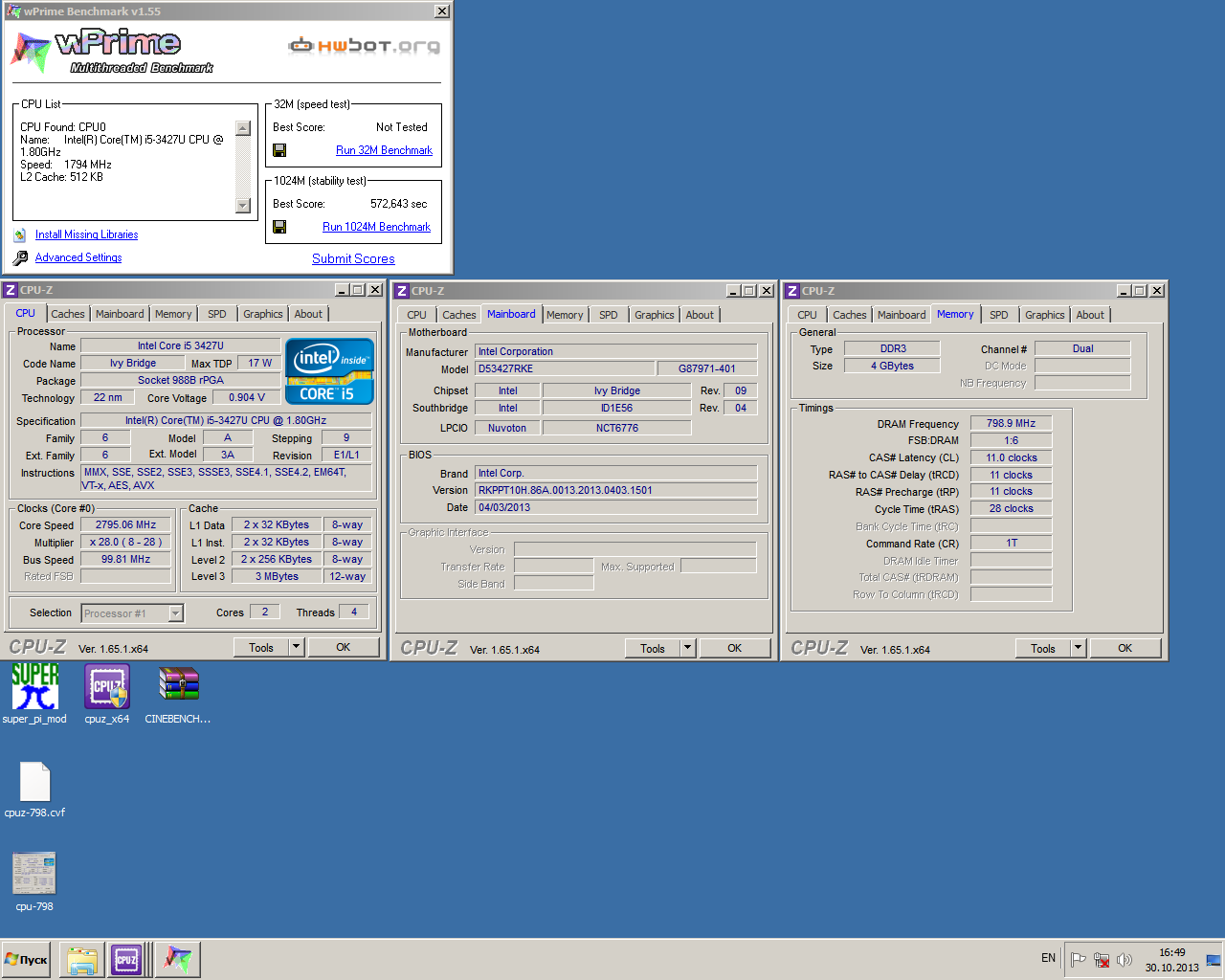Click the Z icon in left CPU-Z title bar
This screenshot has width=1225, height=980.
(11, 290)
